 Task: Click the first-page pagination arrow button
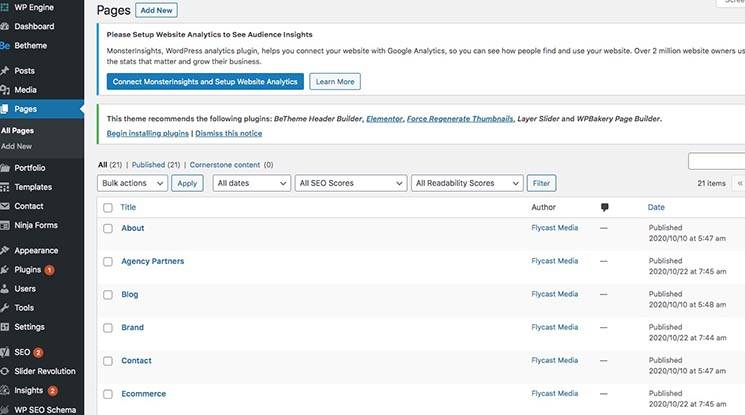(x=740, y=183)
